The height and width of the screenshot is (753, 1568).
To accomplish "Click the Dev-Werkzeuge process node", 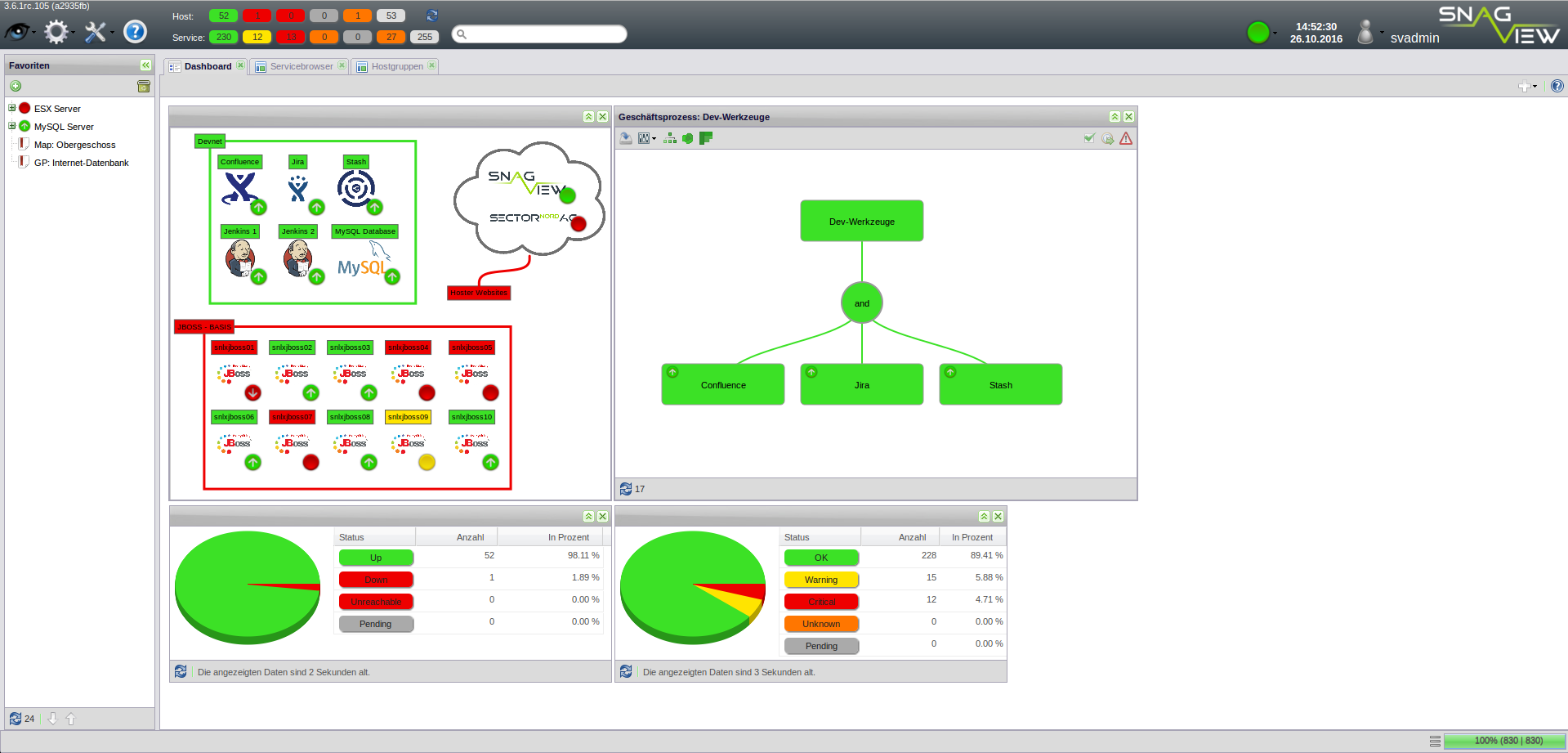I will [862, 221].
